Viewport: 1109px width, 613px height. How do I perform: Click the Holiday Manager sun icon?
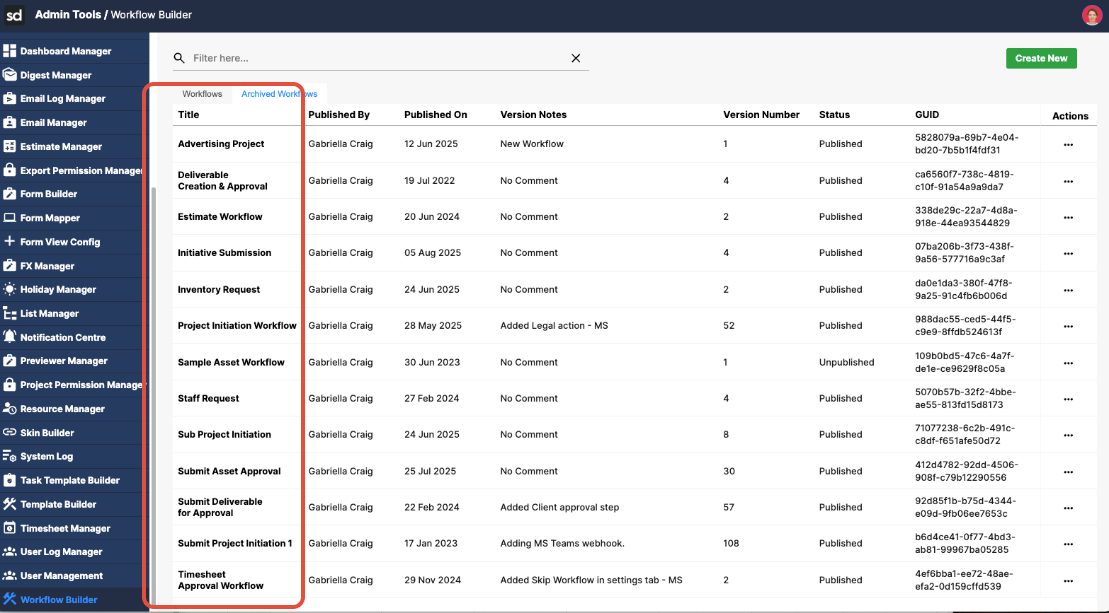pos(9,289)
